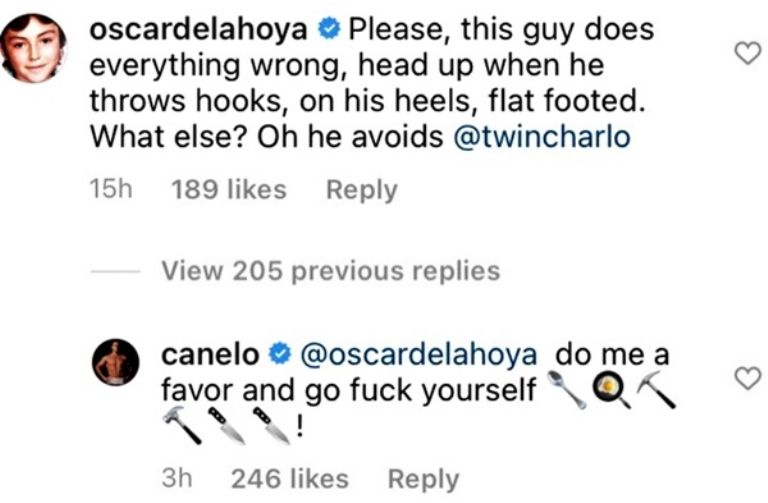Reply to canelo's comment
768x503 pixels.
pyautogui.click(x=423, y=479)
